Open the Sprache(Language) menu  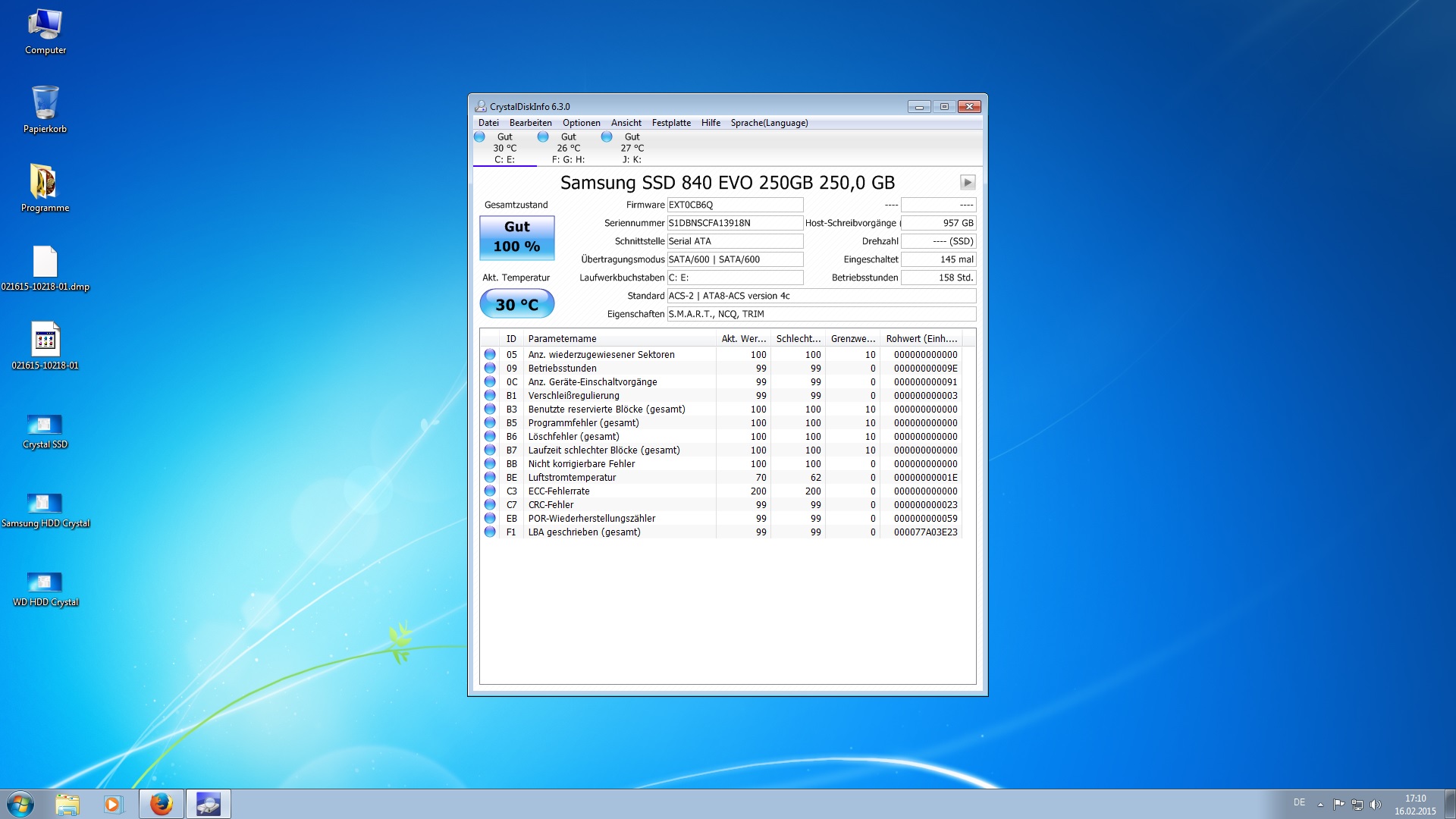(x=769, y=123)
